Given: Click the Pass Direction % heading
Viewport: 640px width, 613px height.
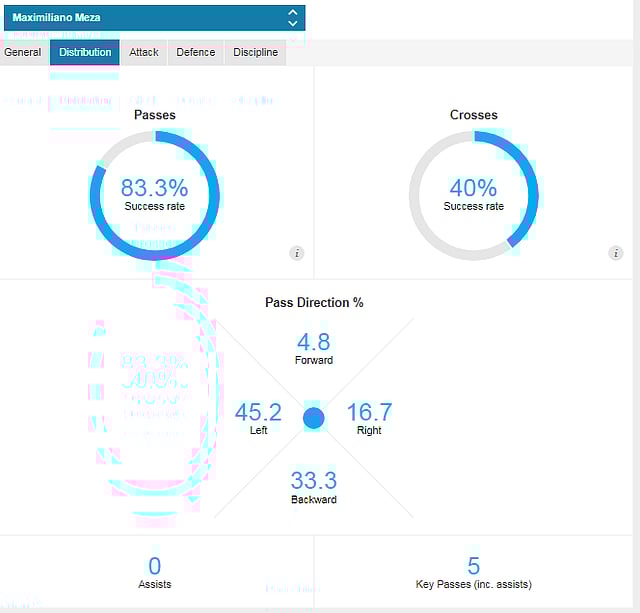Looking at the screenshot, I should coord(314,302).
